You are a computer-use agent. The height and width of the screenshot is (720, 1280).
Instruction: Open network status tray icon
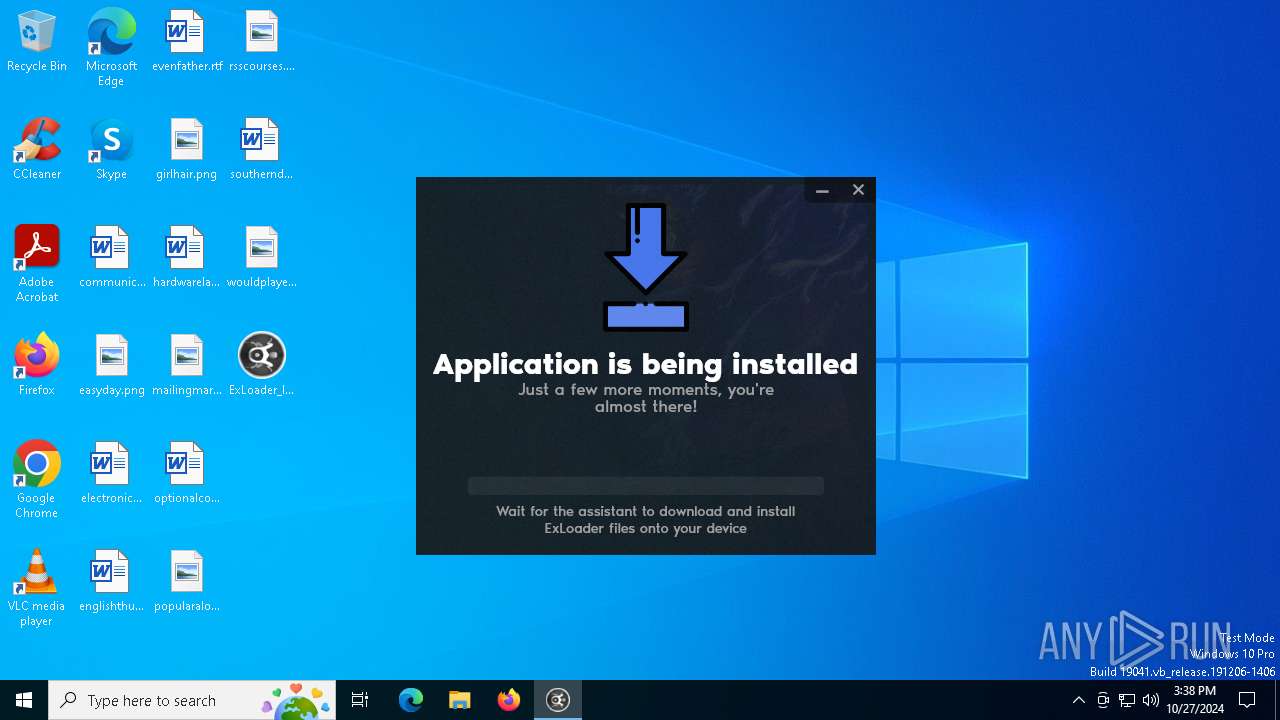[x=1127, y=700]
